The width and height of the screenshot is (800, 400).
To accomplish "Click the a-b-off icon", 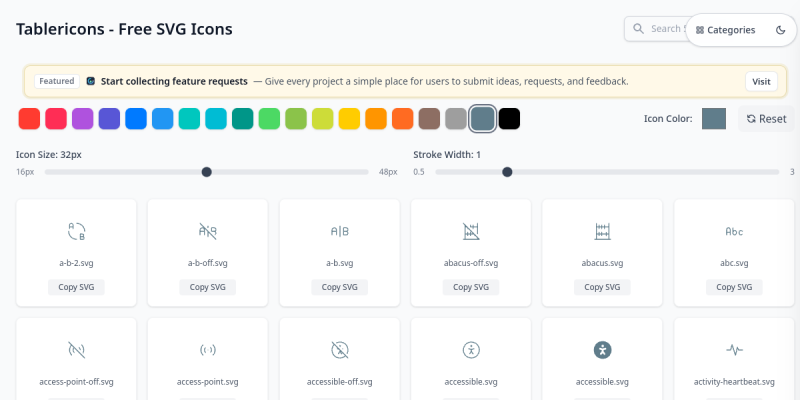I will (x=208, y=231).
